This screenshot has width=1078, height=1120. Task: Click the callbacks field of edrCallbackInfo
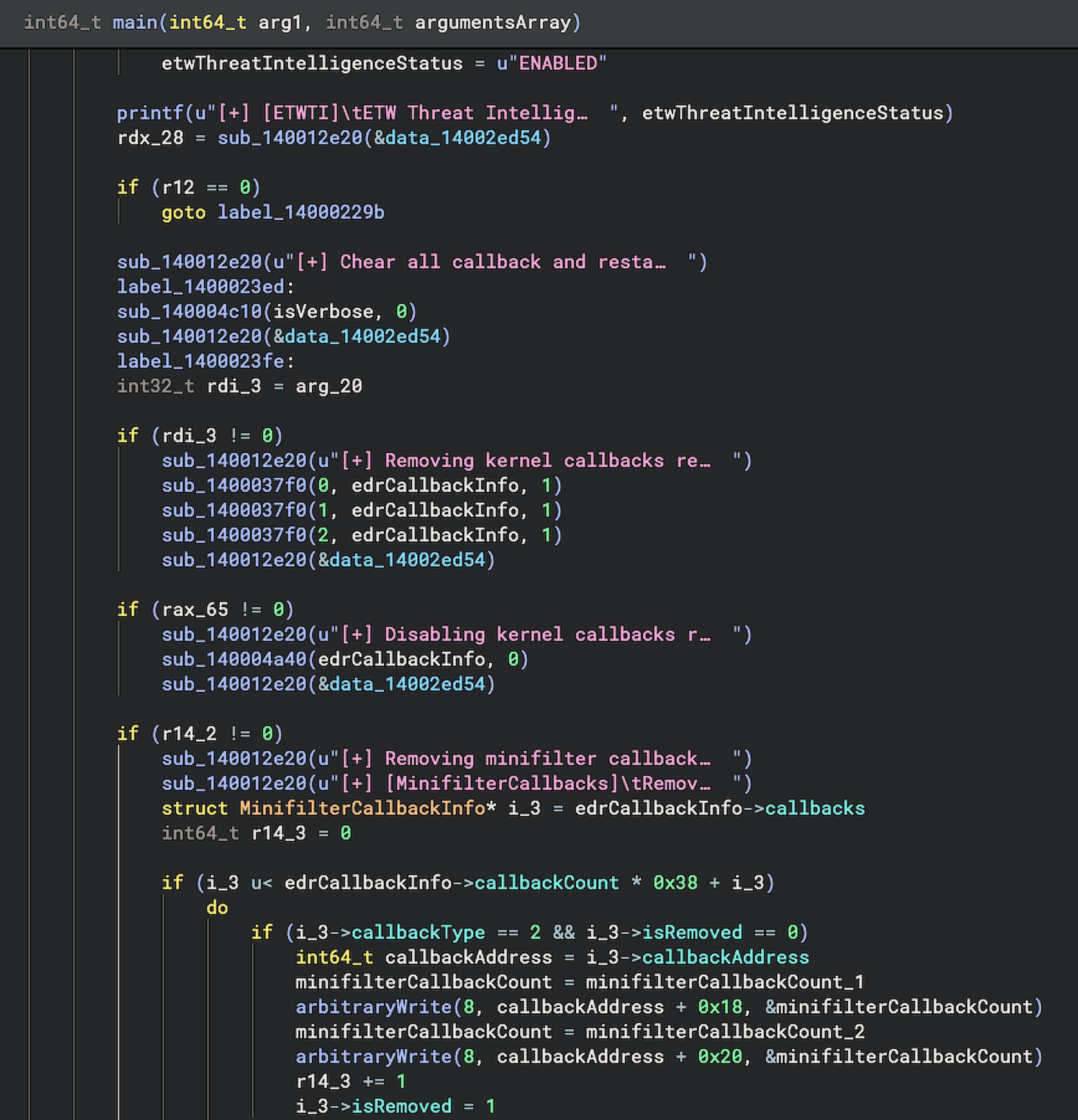click(815, 808)
